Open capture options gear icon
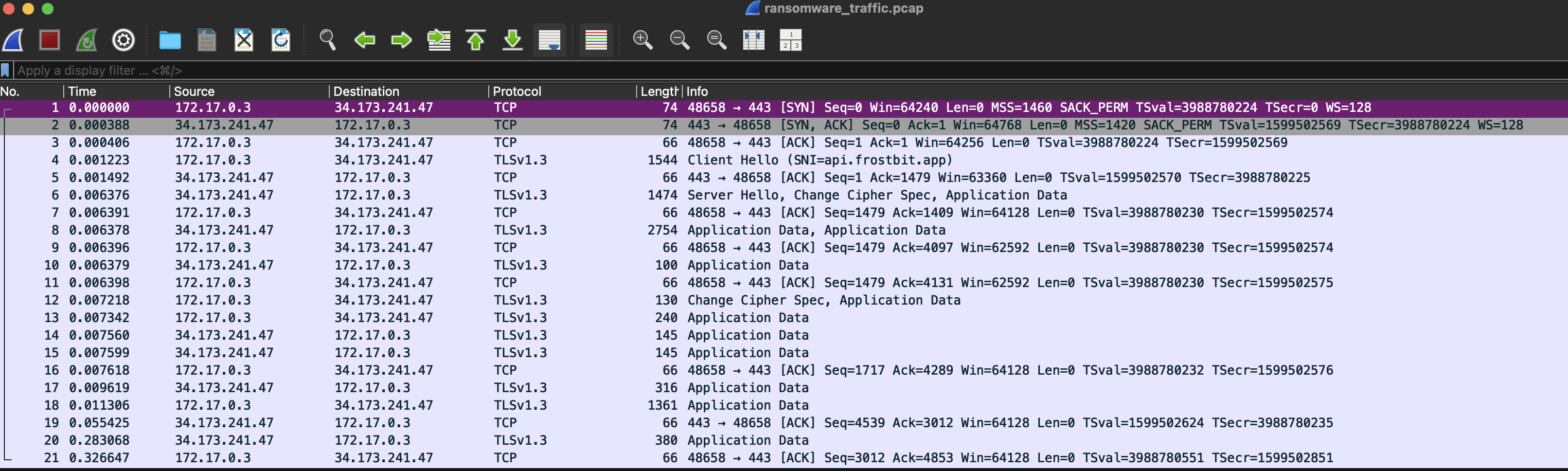 [124, 40]
